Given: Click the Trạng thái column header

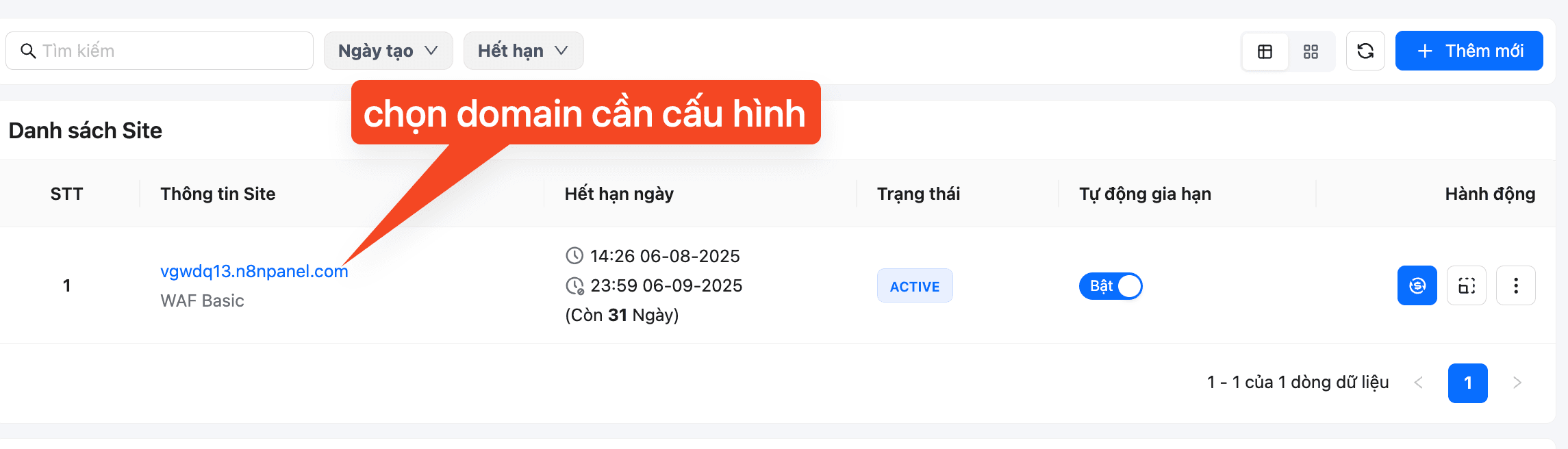Looking at the screenshot, I should [x=918, y=194].
